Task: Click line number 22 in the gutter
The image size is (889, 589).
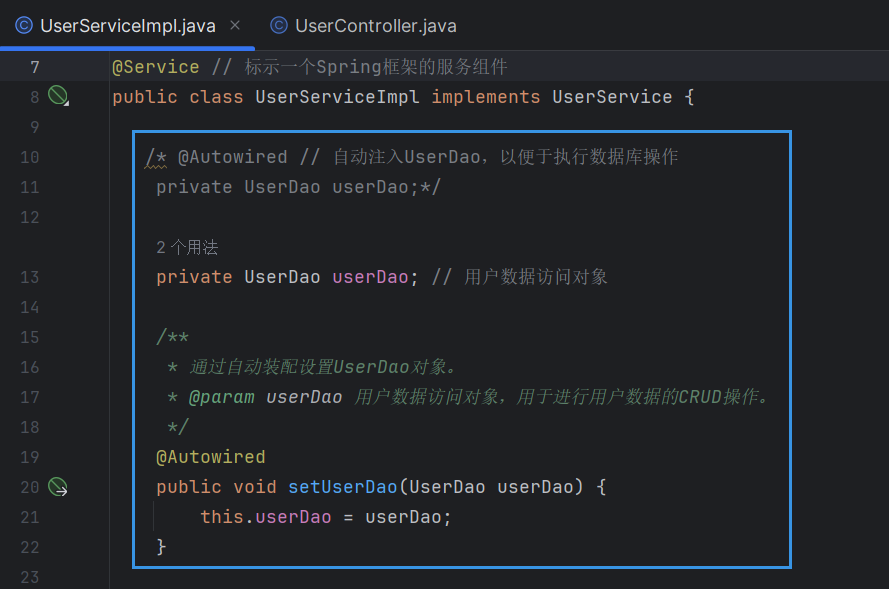Action: click(29, 547)
